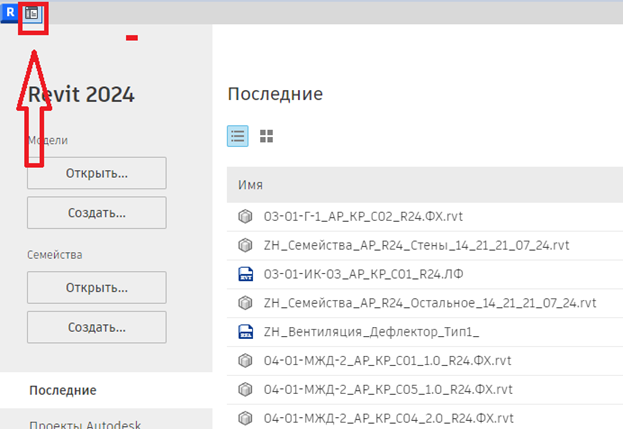Click cloud model icon beside 03-01-Г-1_АР_КР_С02

tap(245, 216)
